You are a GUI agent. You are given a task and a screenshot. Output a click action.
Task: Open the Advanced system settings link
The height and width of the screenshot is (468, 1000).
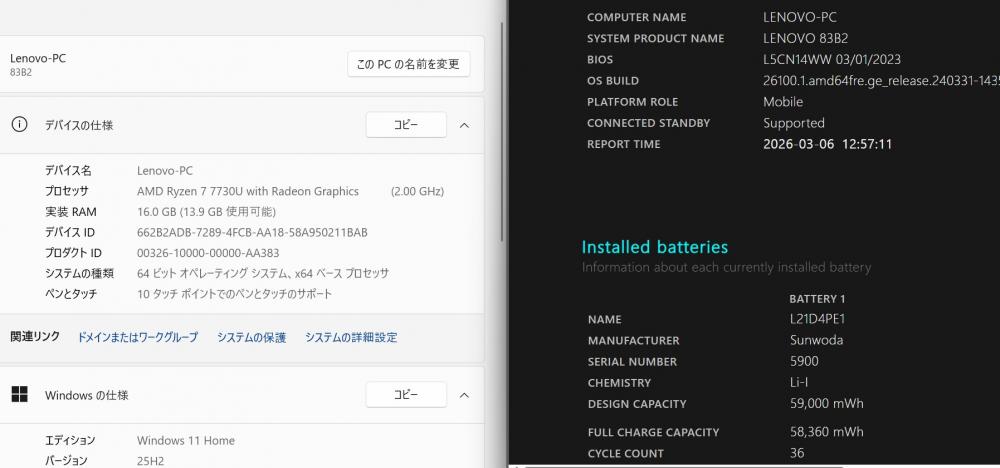point(351,337)
